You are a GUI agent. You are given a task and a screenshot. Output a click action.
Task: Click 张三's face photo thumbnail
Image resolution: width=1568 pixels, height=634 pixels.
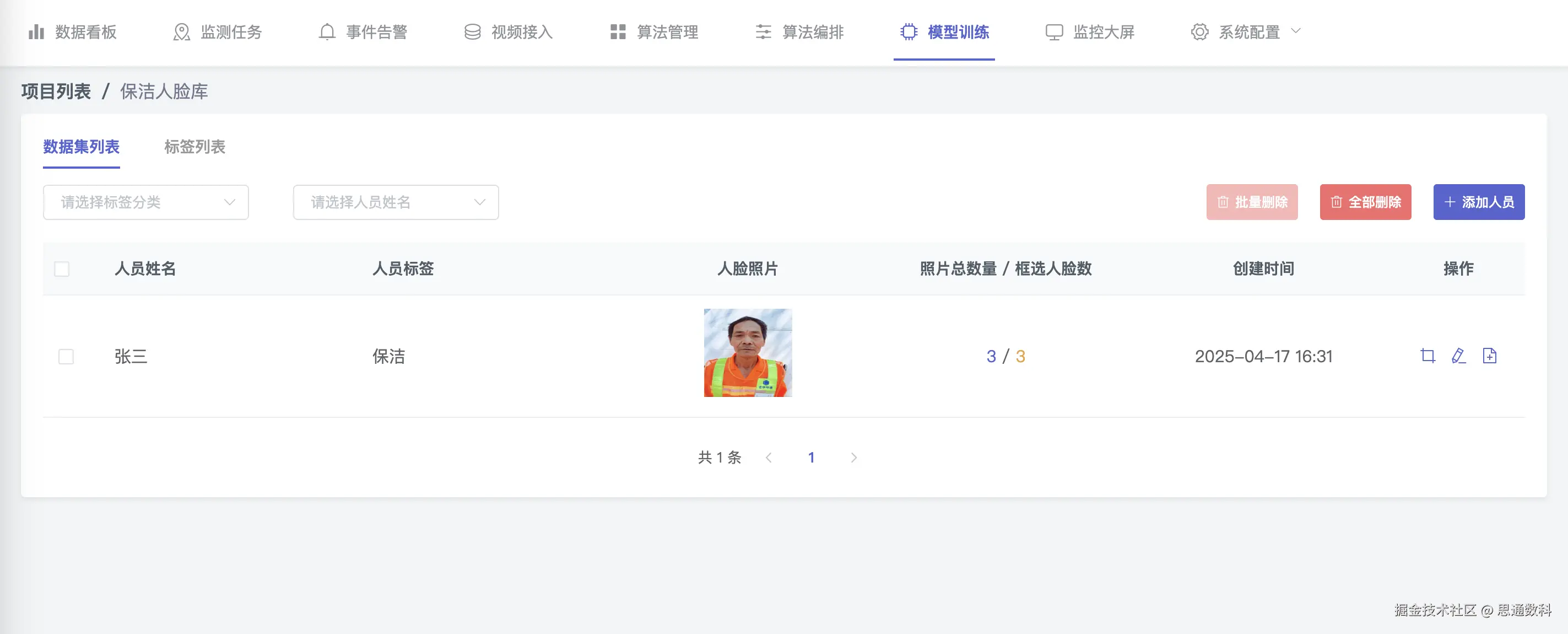click(x=748, y=353)
